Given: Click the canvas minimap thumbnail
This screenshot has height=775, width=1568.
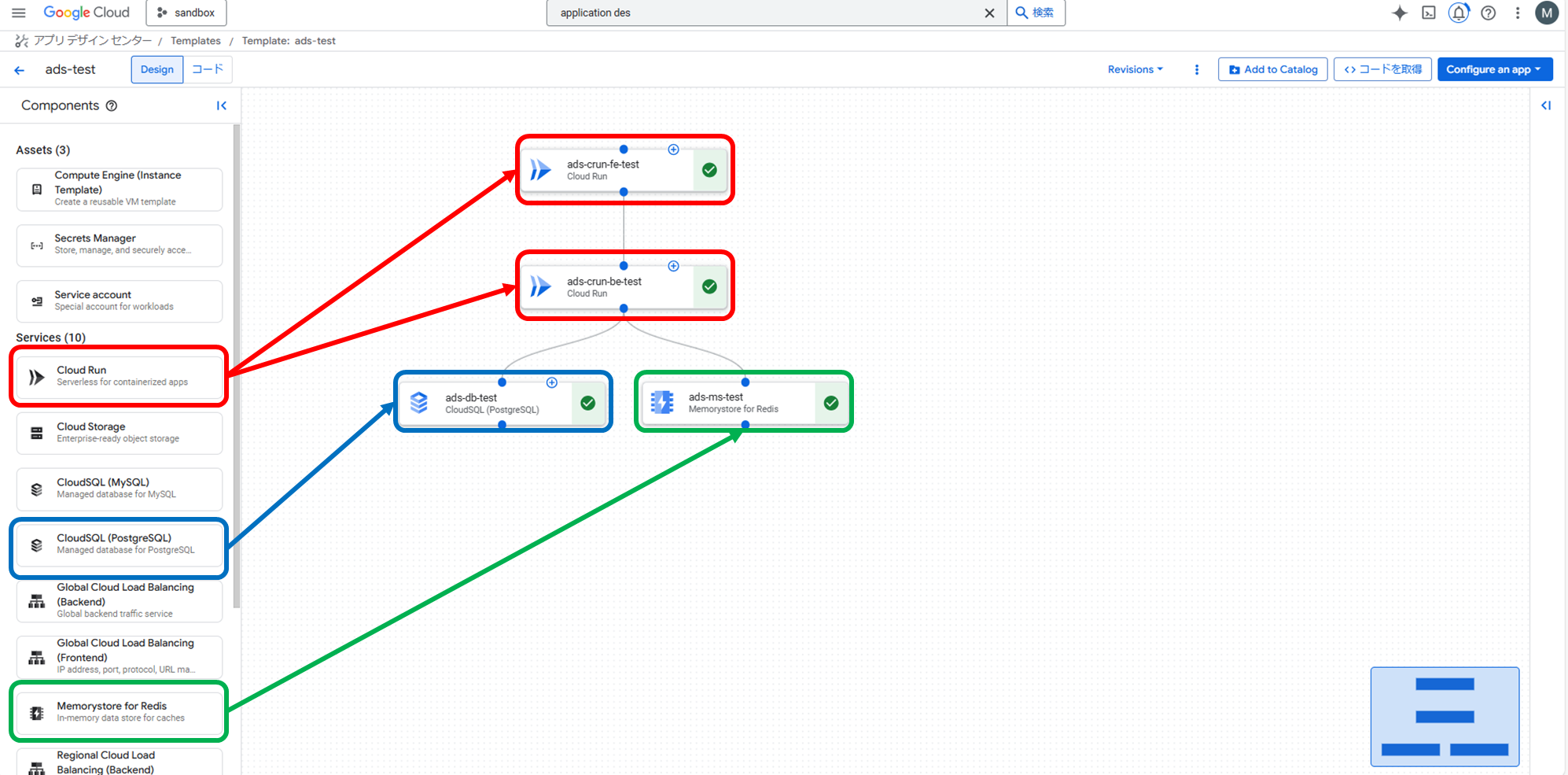Looking at the screenshot, I should 1445,717.
